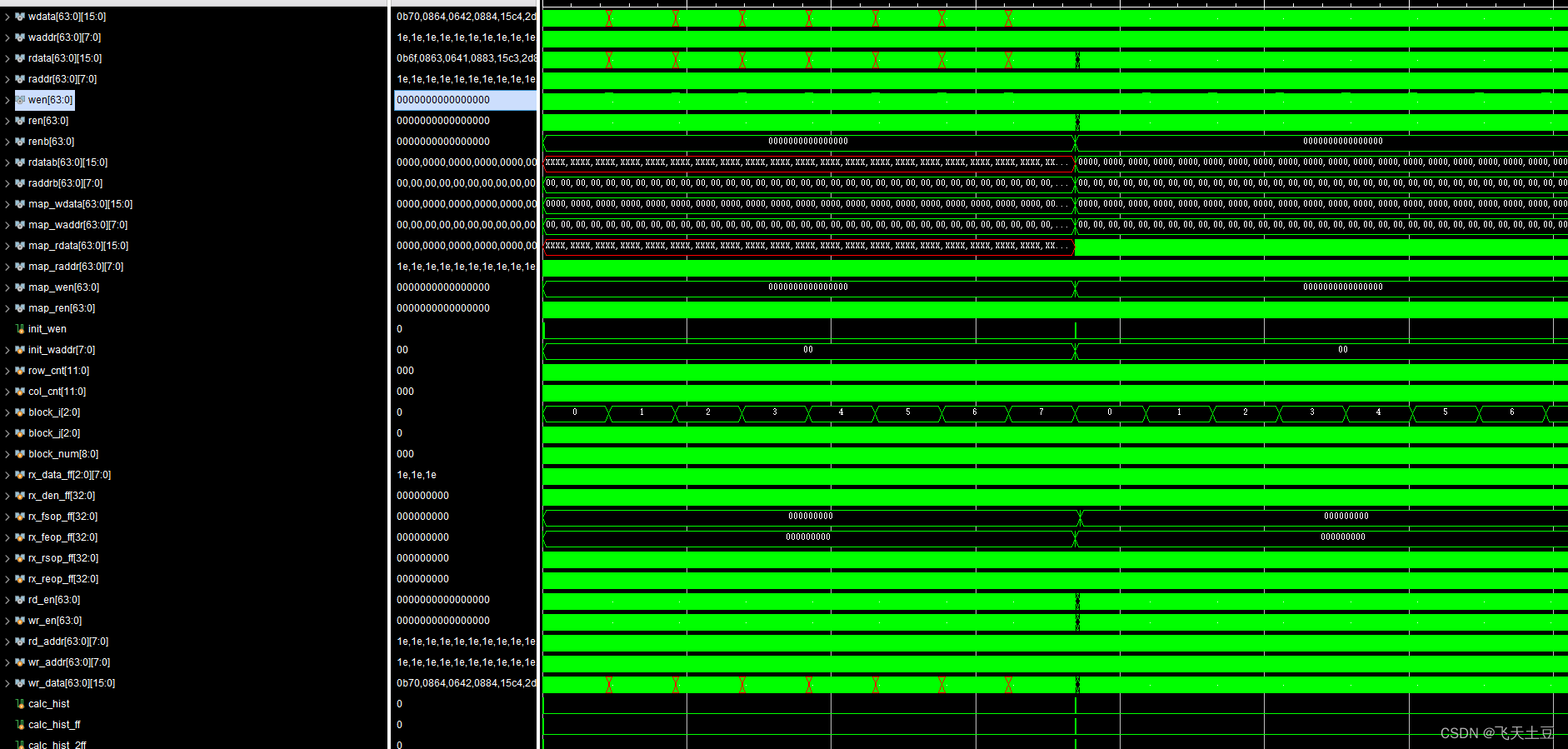Select the wr_addr[63:0][7:0] signal name

click(x=69, y=662)
